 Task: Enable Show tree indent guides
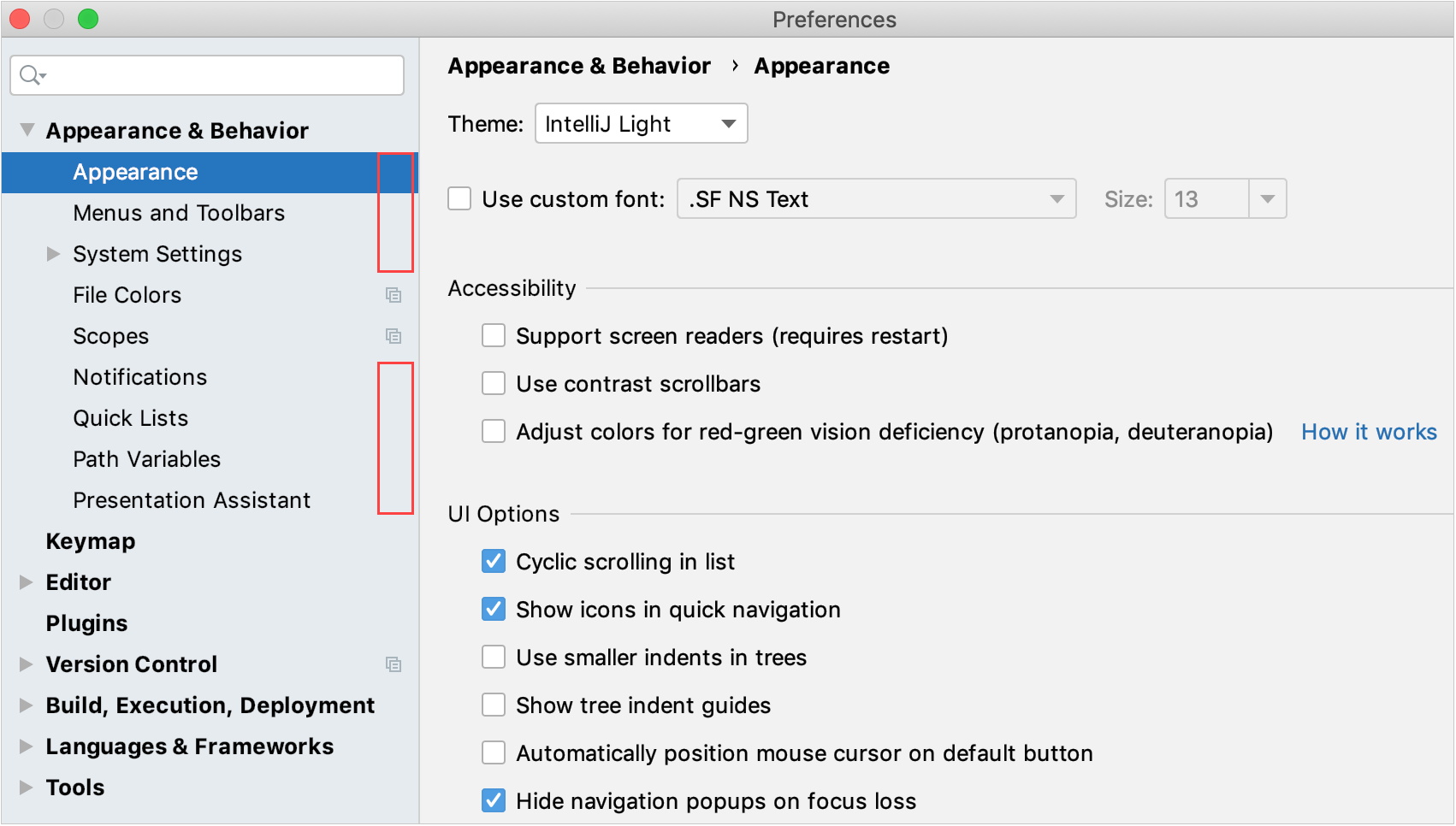494,705
